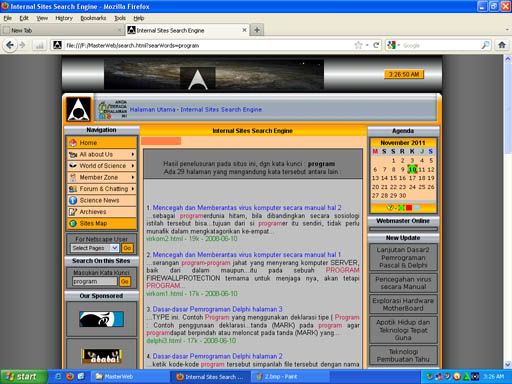Reload the page with the refresh icon
The image size is (512, 384).
(x=376, y=45)
